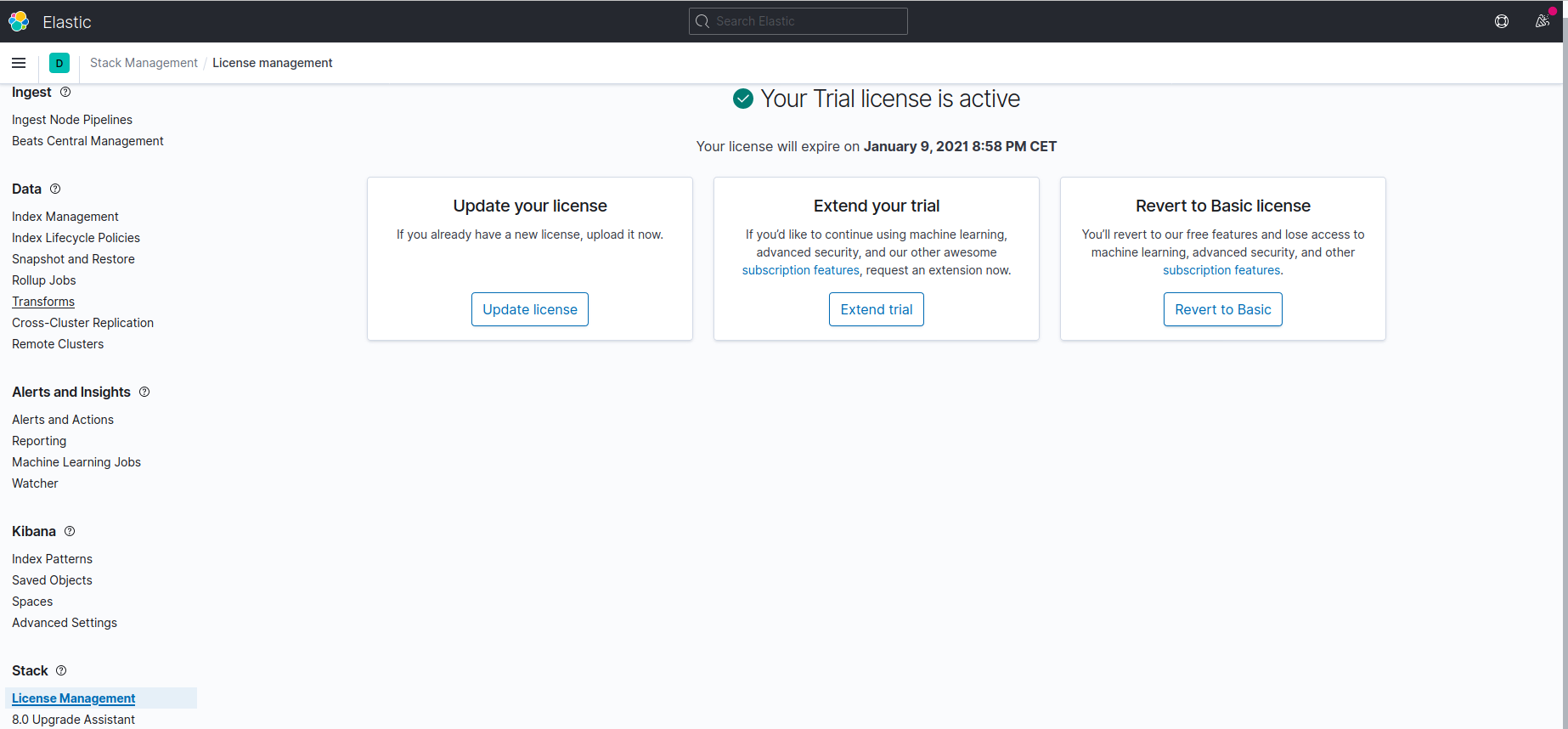Open Remote Clusters
1568x729 pixels.
coord(58,344)
